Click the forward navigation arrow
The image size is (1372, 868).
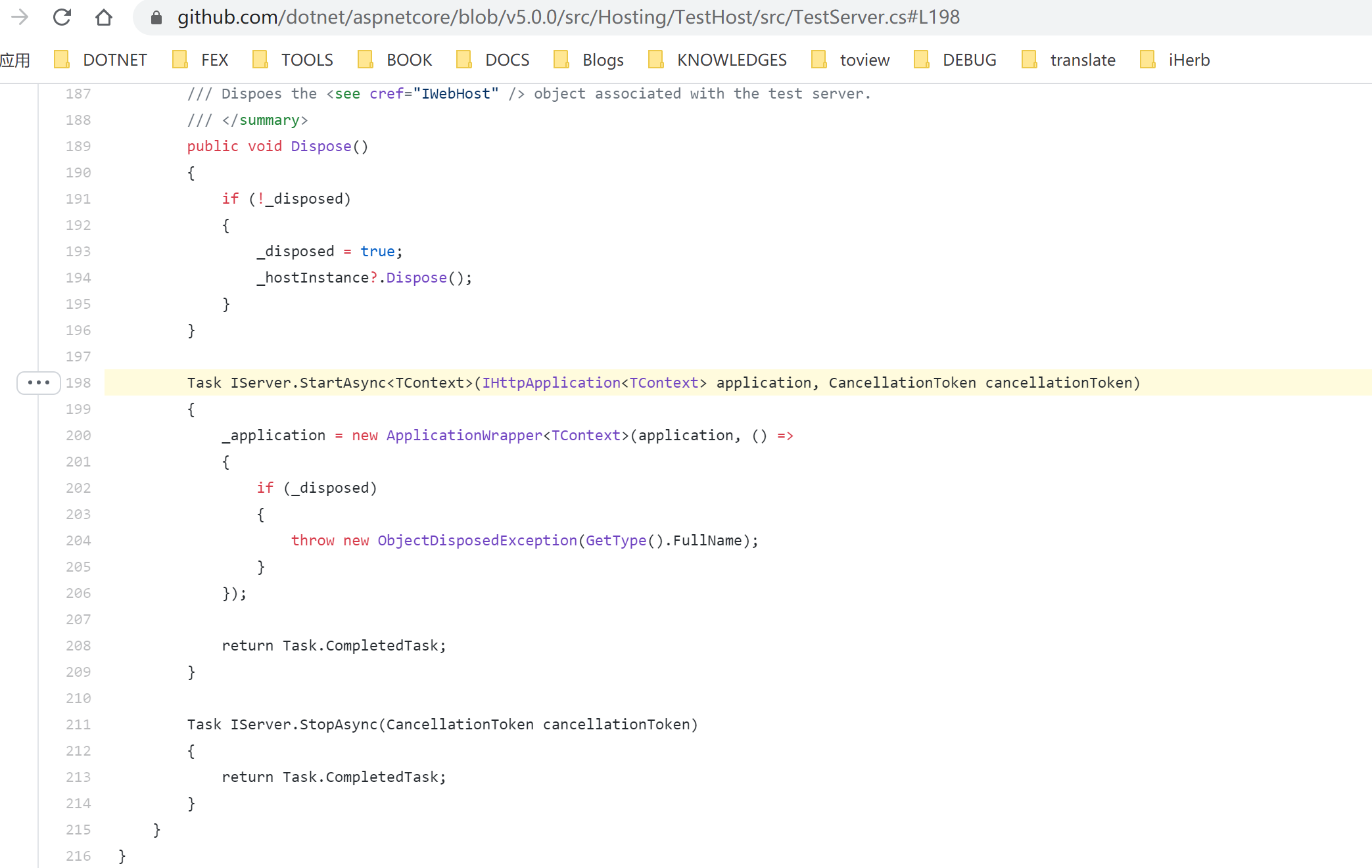tap(20, 17)
